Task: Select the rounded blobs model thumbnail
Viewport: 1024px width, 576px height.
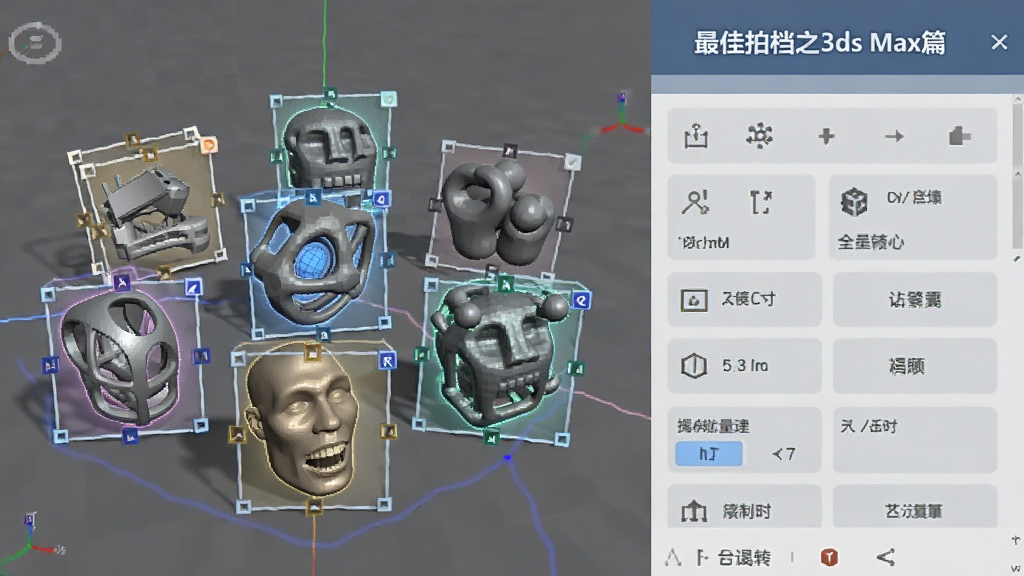Action: coord(500,212)
